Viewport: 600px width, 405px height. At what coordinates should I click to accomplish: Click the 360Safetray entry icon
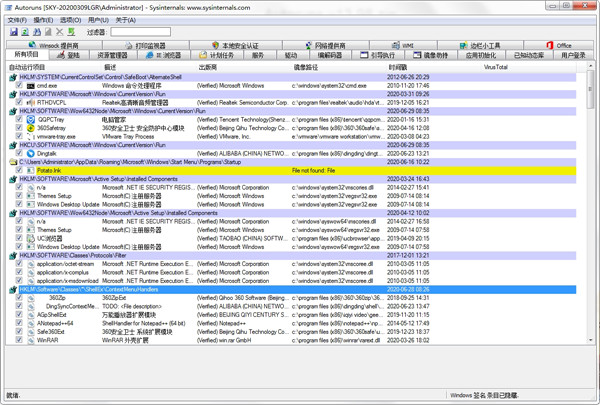coord(31,128)
